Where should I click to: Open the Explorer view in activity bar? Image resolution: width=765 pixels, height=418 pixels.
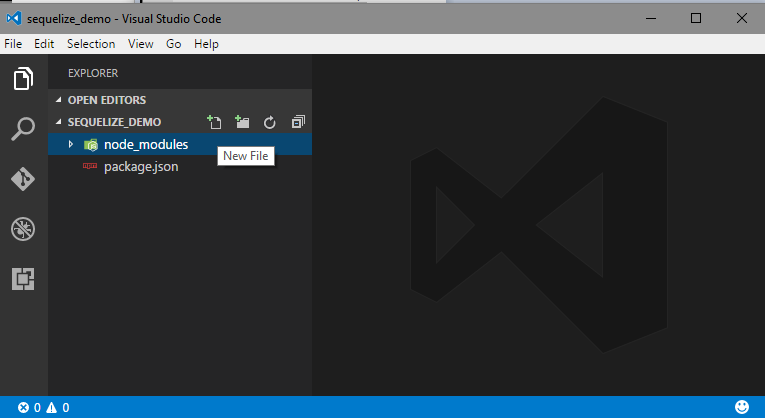point(23,79)
